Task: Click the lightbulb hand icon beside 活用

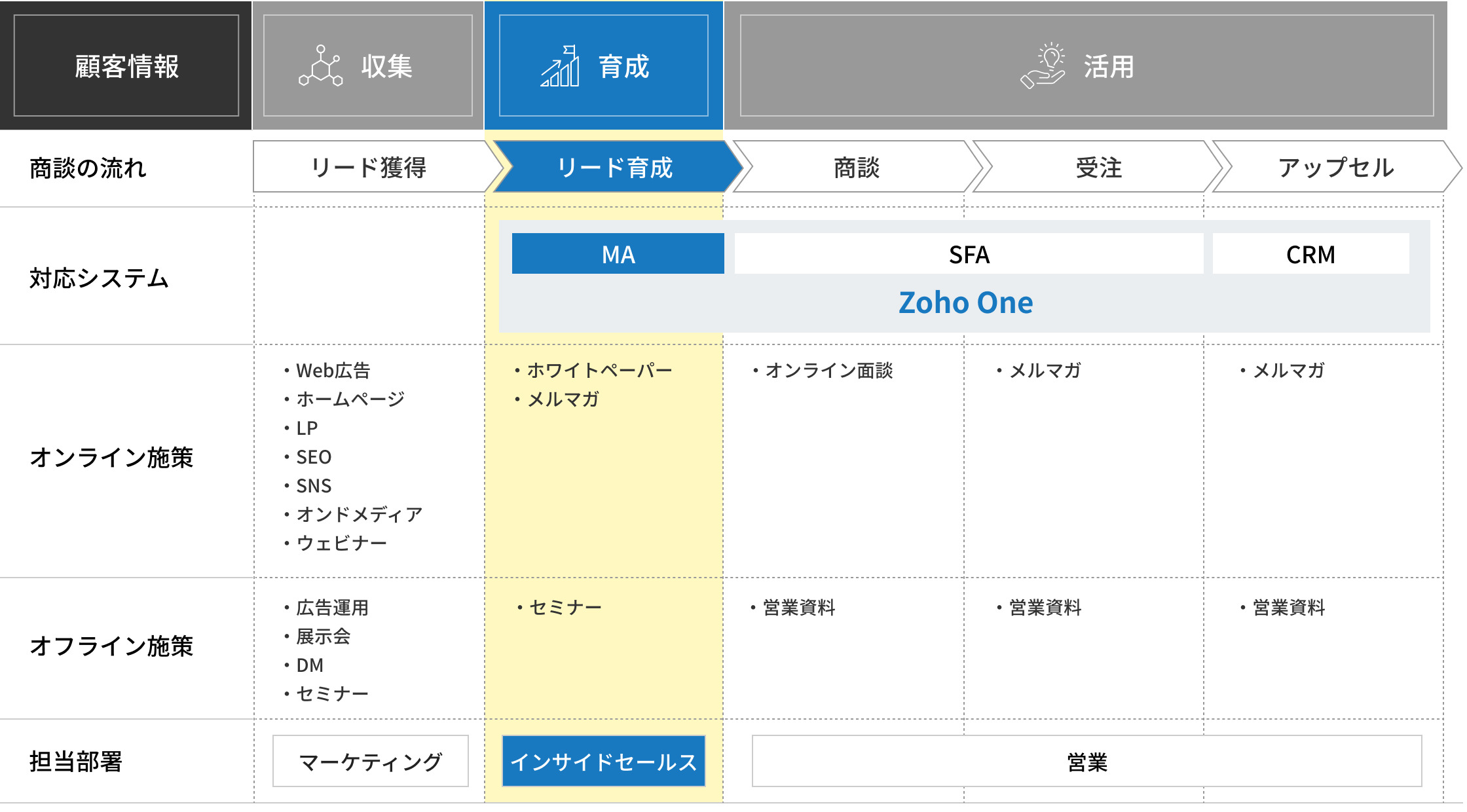Action: (x=1043, y=65)
